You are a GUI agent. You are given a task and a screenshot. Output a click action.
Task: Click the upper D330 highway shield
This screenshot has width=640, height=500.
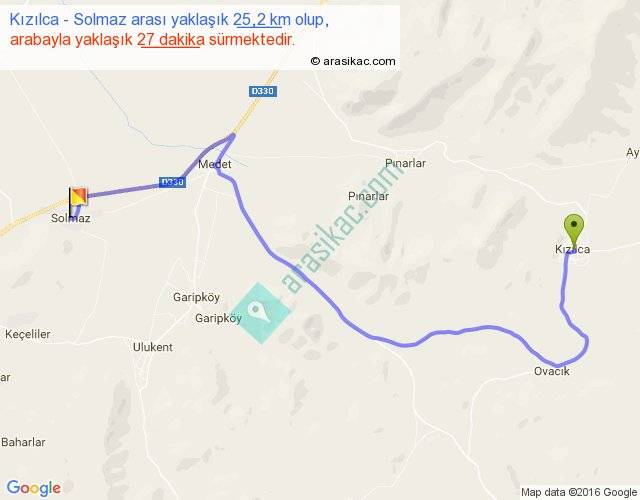point(263,91)
